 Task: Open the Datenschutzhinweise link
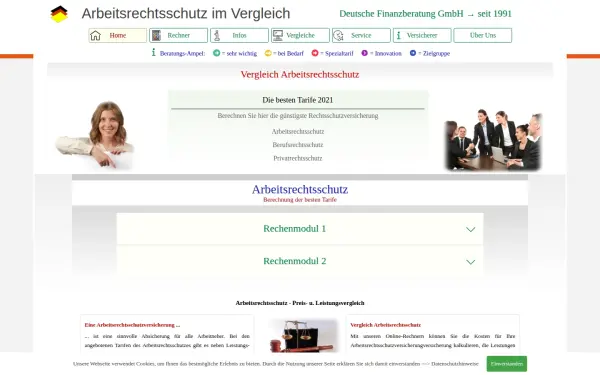pos(455,364)
